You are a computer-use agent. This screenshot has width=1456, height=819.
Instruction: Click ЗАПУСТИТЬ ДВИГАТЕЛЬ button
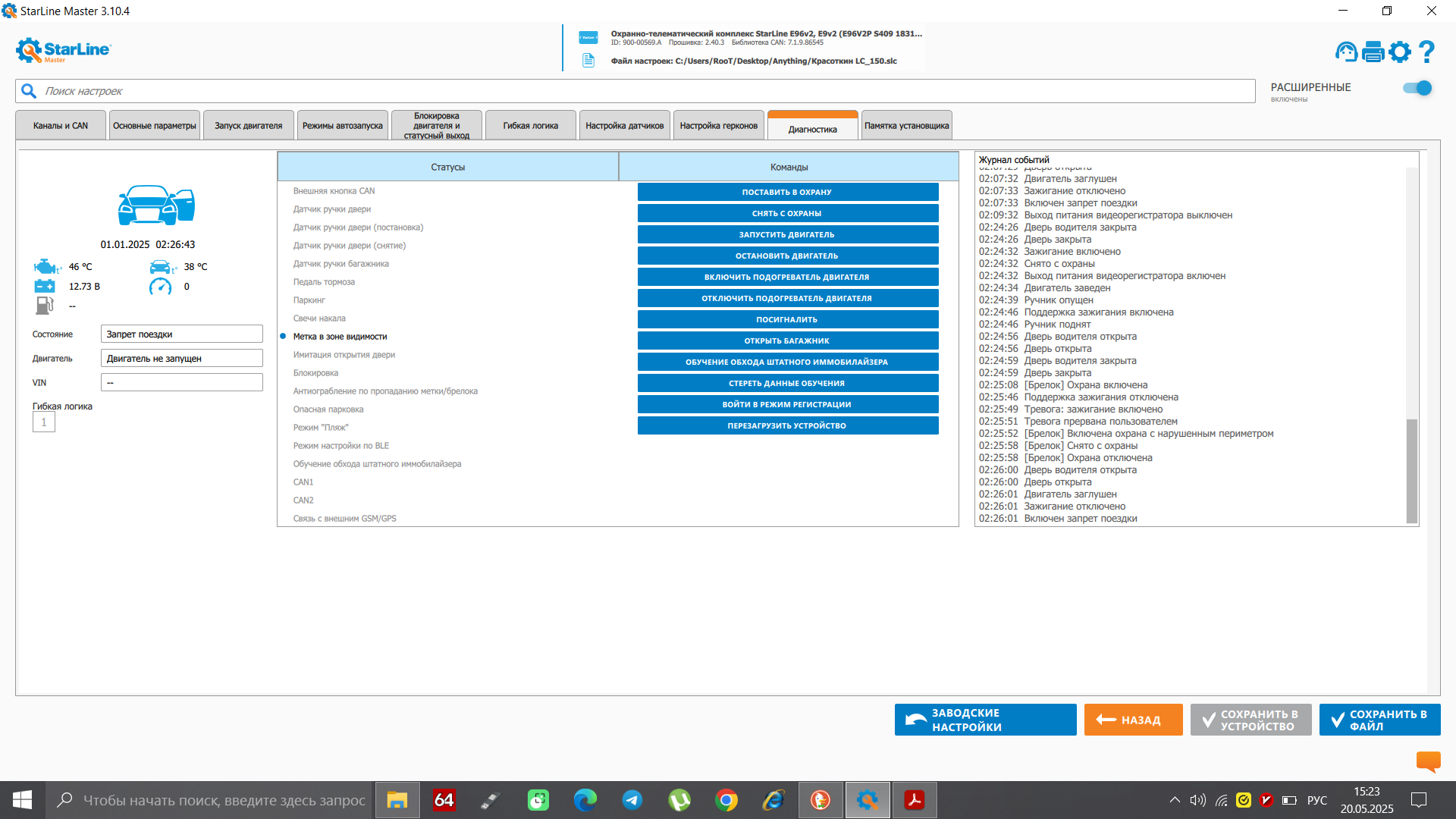click(787, 234)
